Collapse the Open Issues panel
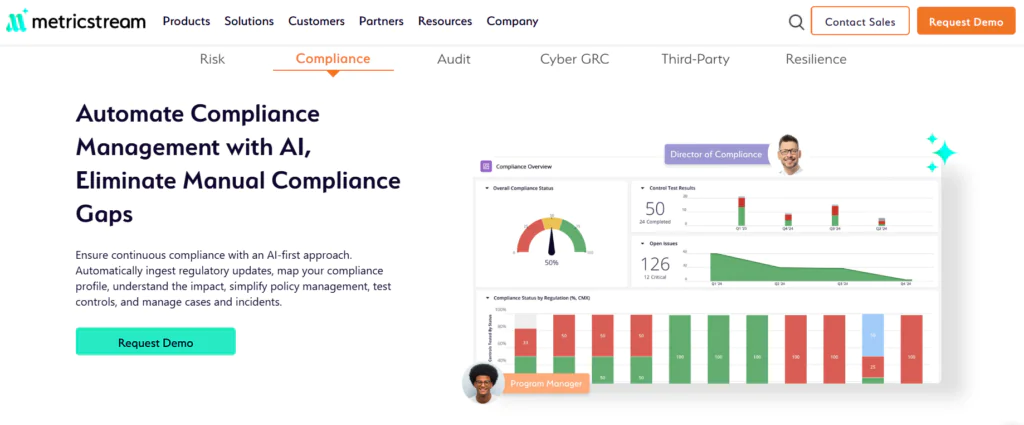 tap(643, 244)
